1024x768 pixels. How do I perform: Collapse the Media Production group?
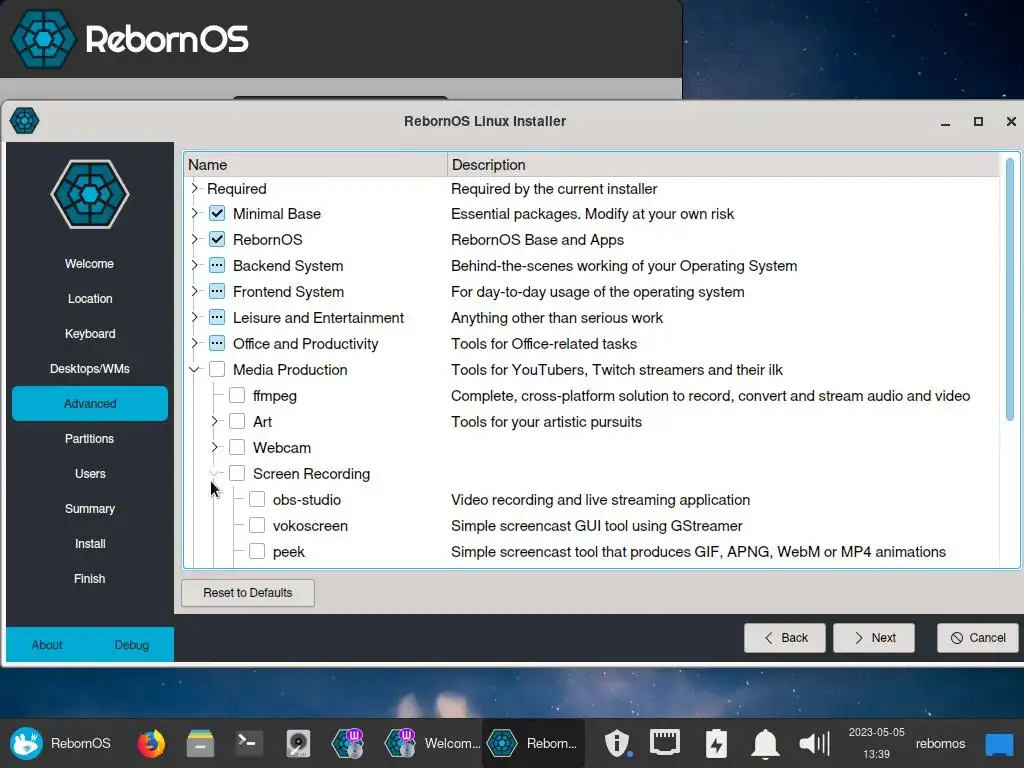194,370
